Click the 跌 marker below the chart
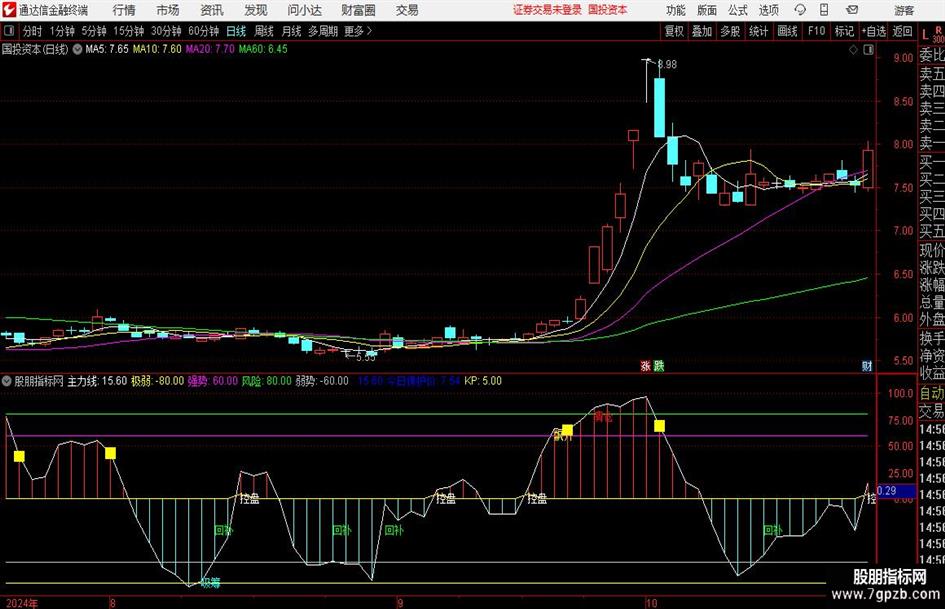The image size is (945, 609). coord(659,365)
